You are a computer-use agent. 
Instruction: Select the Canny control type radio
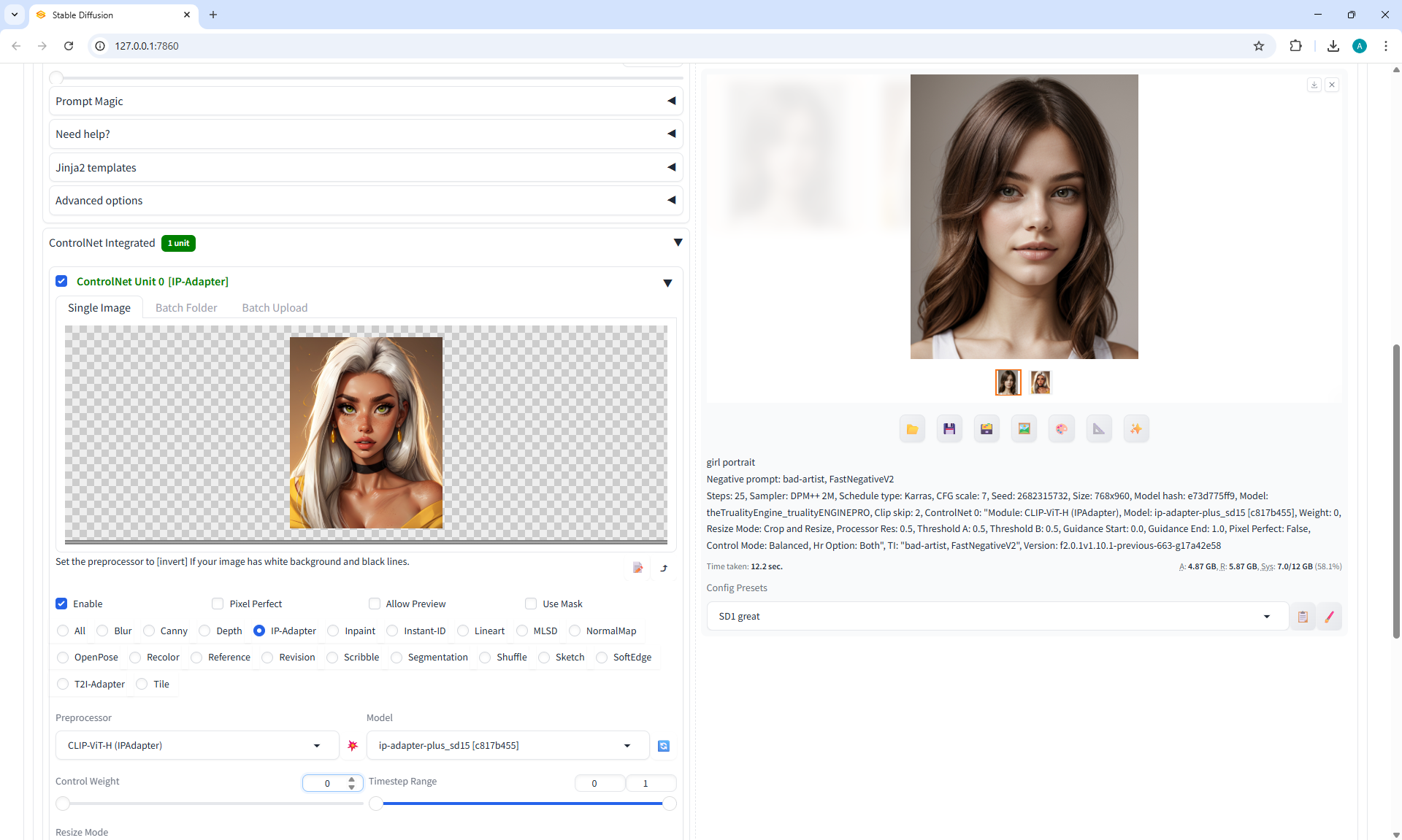150,631
